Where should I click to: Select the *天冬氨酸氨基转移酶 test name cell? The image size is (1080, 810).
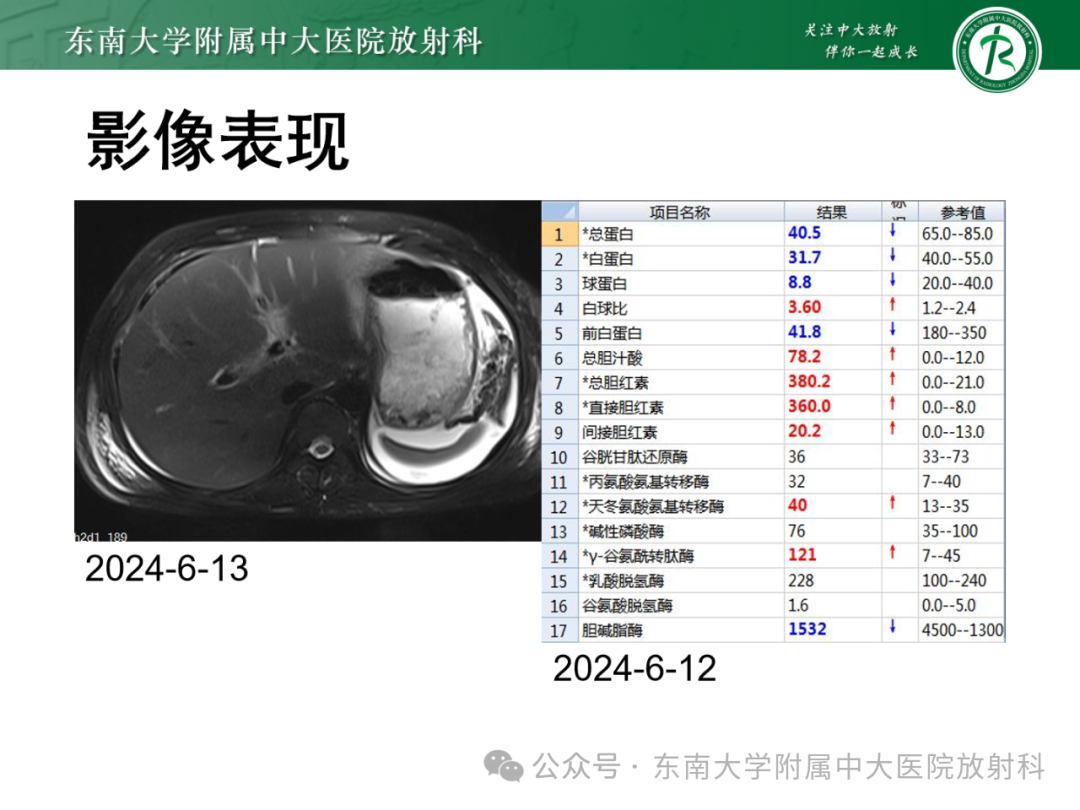(x=681, y=507)
